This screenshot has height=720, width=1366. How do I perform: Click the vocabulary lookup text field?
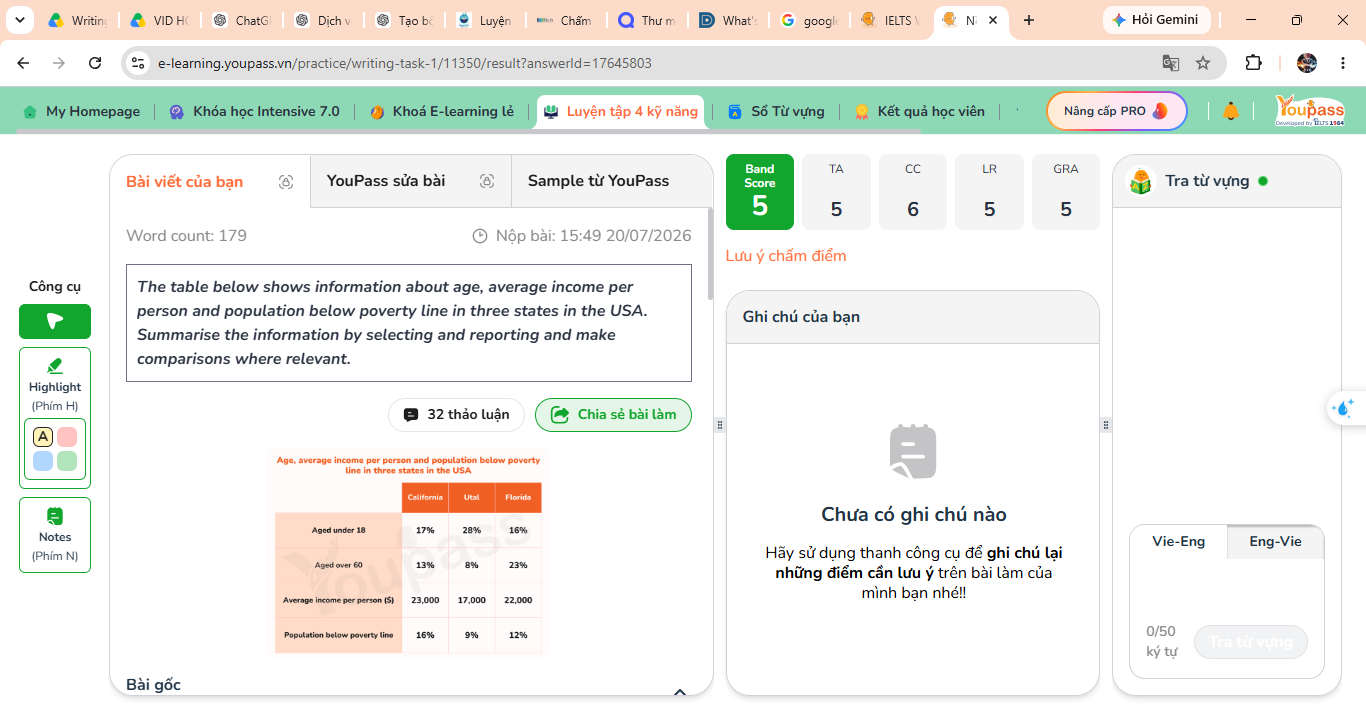click(x=1227, y=590)
